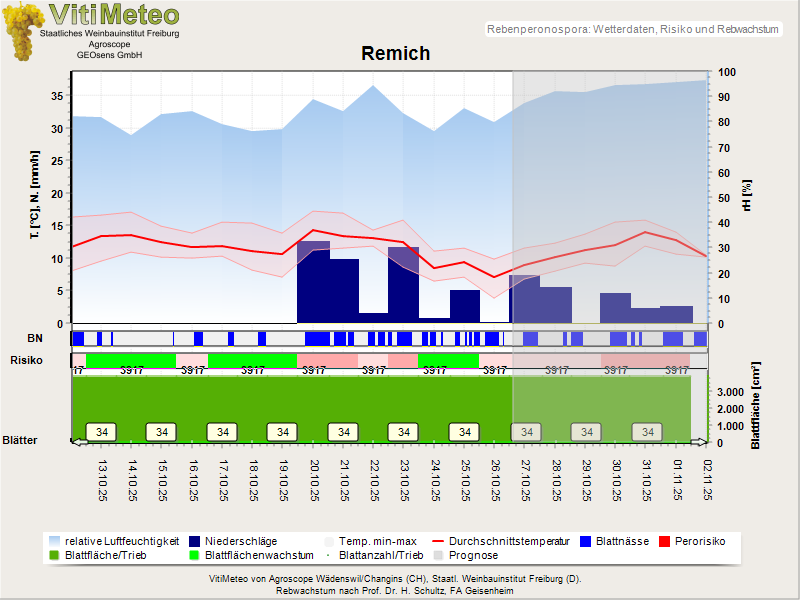
Task: Click the first 34 leaf count label
Action: tap(102, 432)
